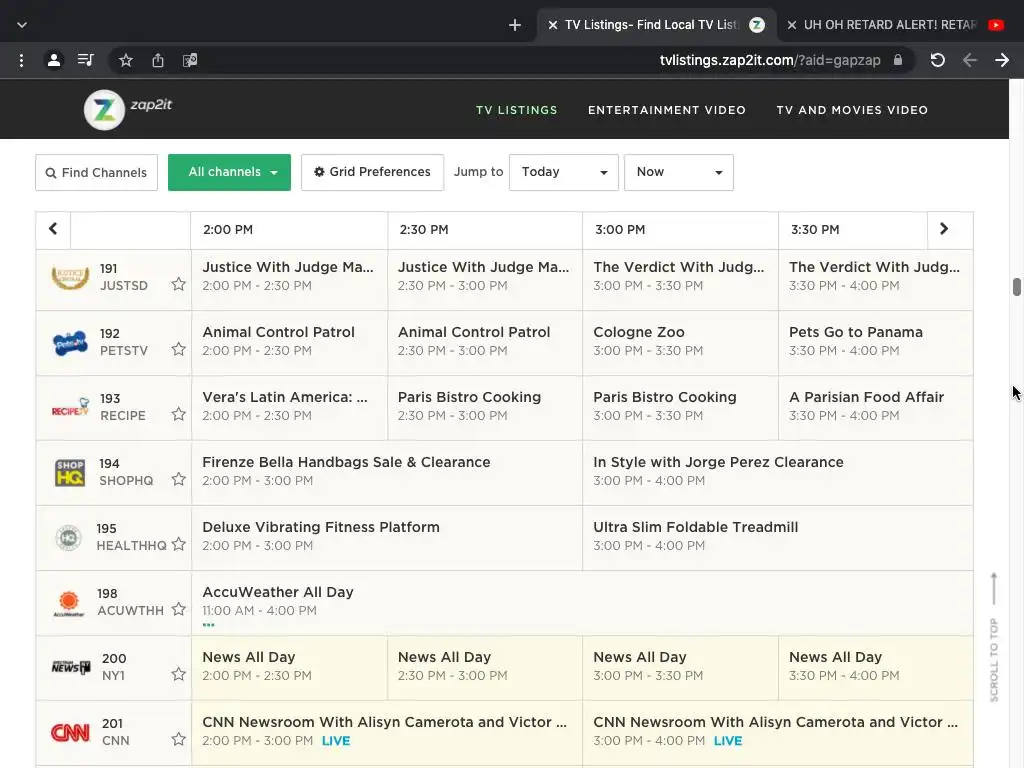This screenshot has width=1024, height=768.
Task: Switch to the TV Listings browser tab
Action: [656, 25]
